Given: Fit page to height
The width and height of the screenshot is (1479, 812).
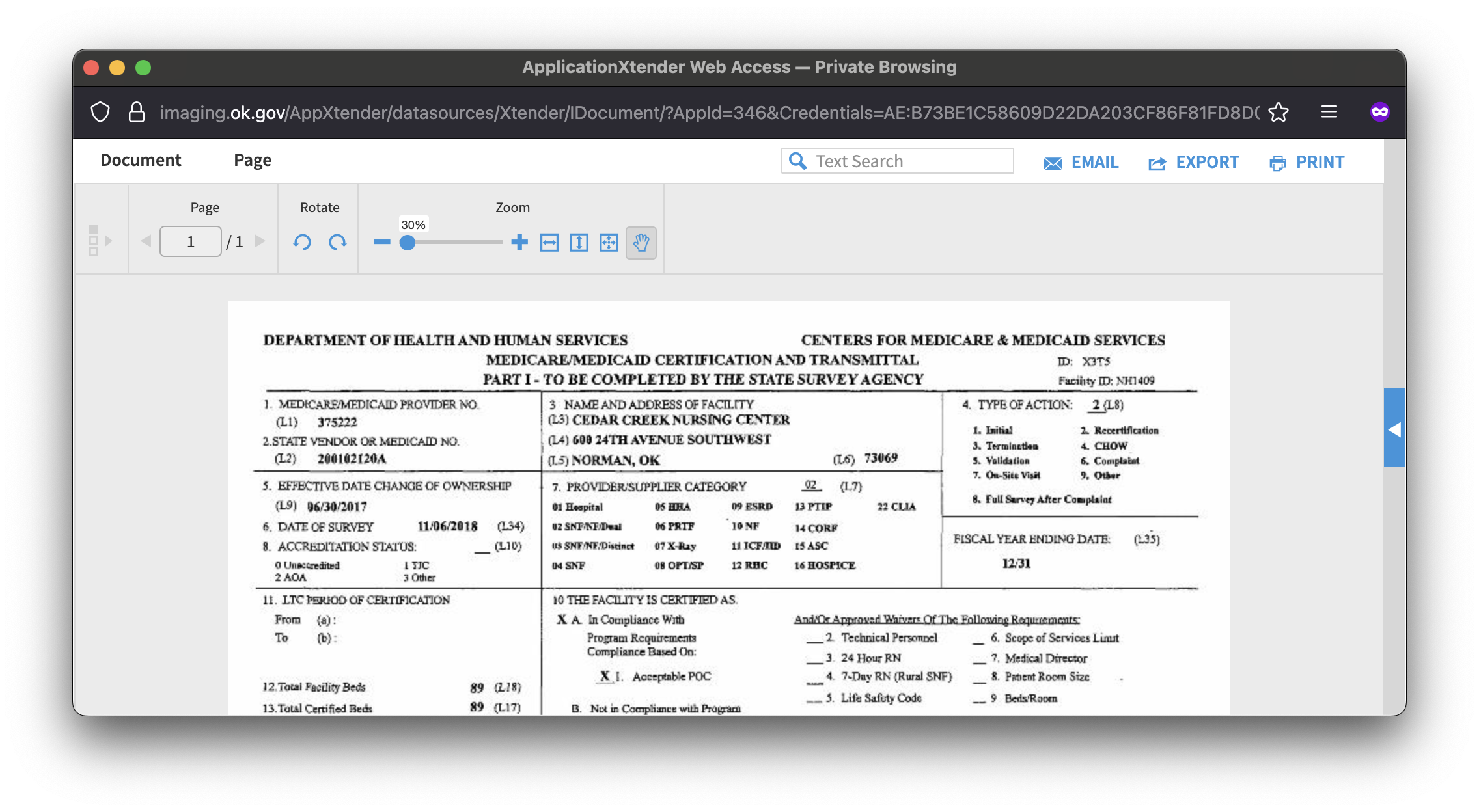Looking at the screenshot, I should click(x=579, y=243).
